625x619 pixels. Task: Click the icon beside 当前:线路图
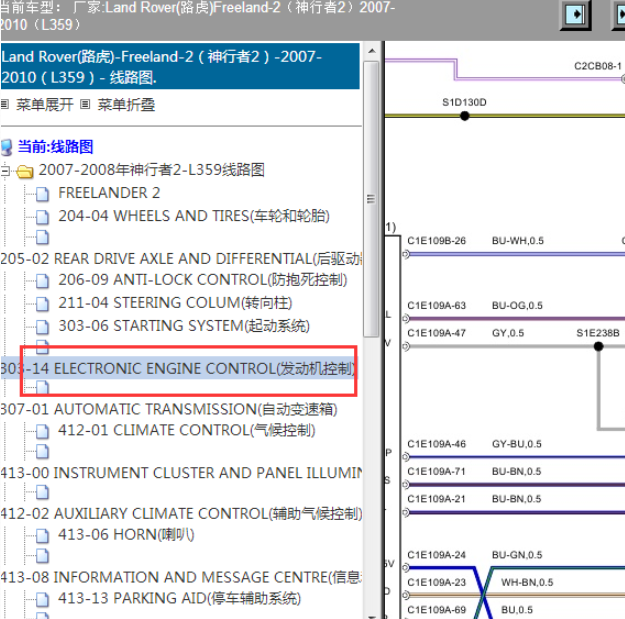7,147
